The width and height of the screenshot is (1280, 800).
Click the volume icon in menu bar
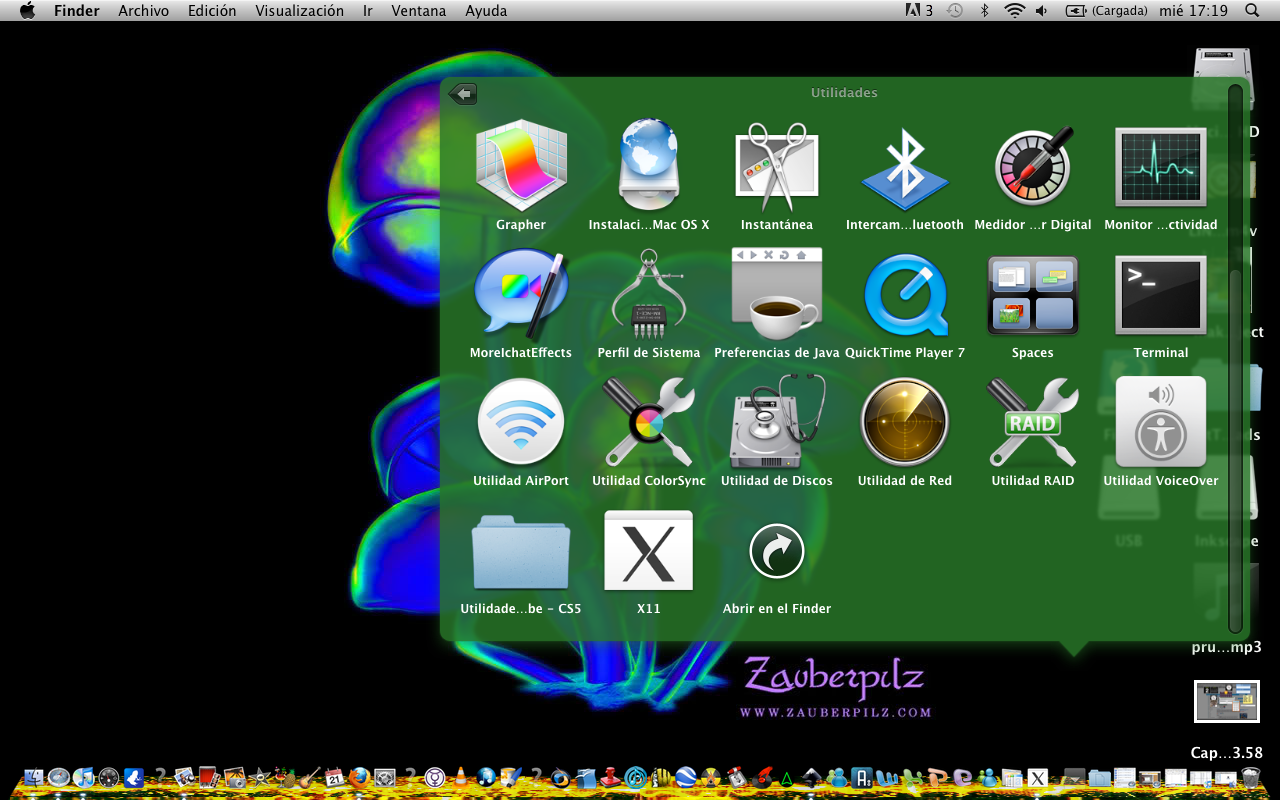click(1042, 11)
